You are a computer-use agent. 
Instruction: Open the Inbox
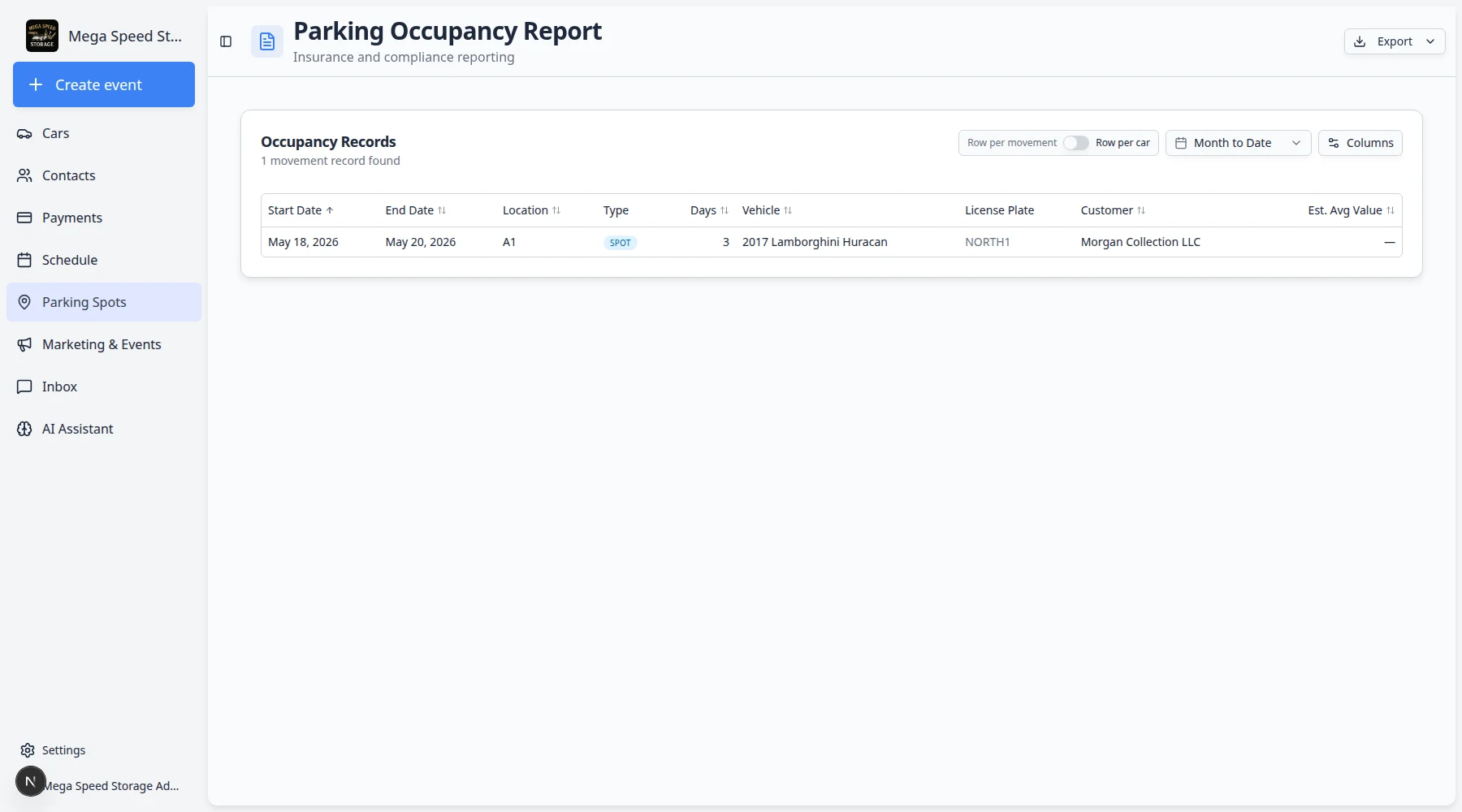click(x=104, y=387)
